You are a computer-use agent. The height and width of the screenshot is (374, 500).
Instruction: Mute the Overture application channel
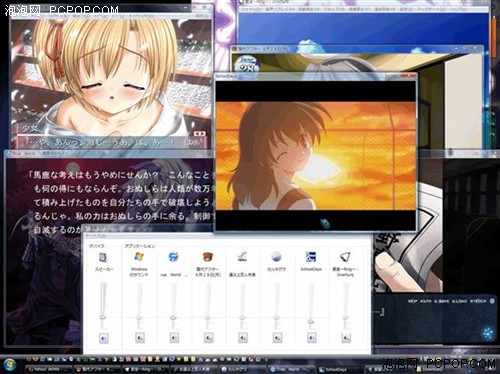click(346, 338)
